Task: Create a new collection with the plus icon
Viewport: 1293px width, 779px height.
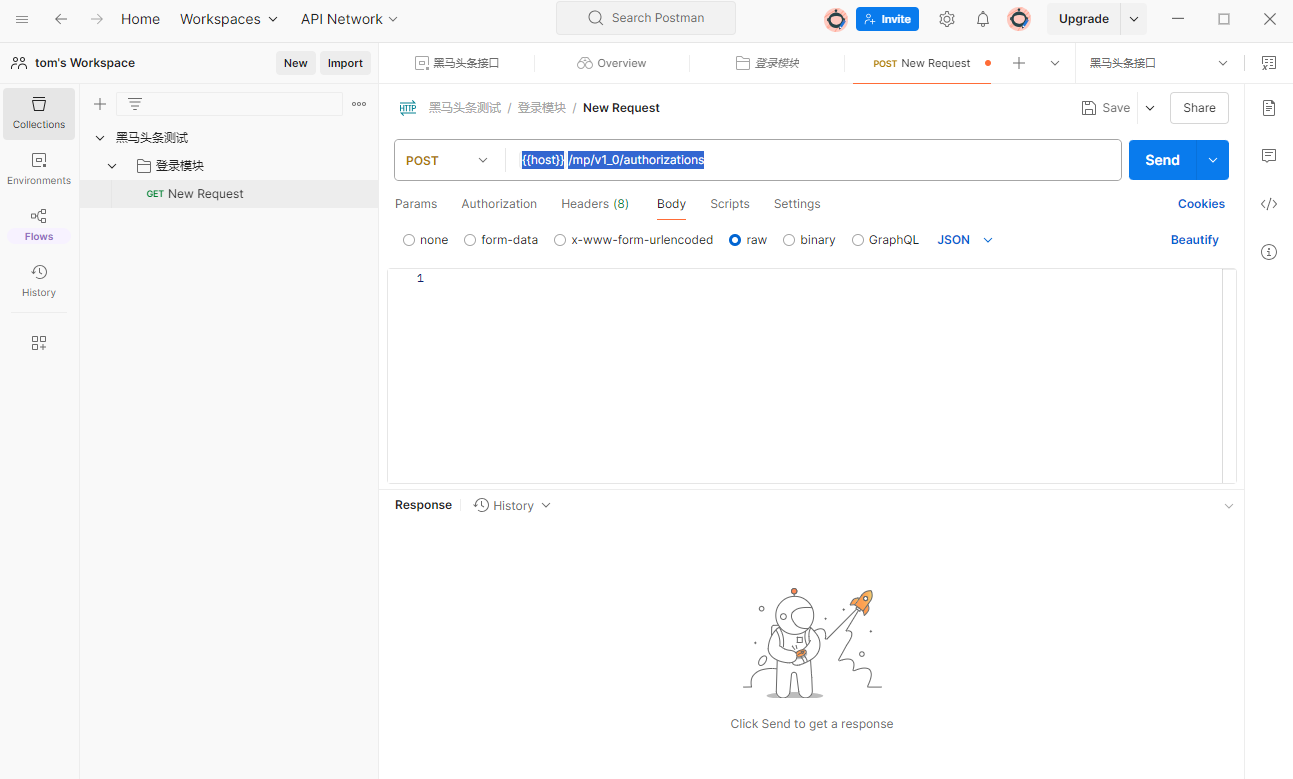Action: click(100, 104)
